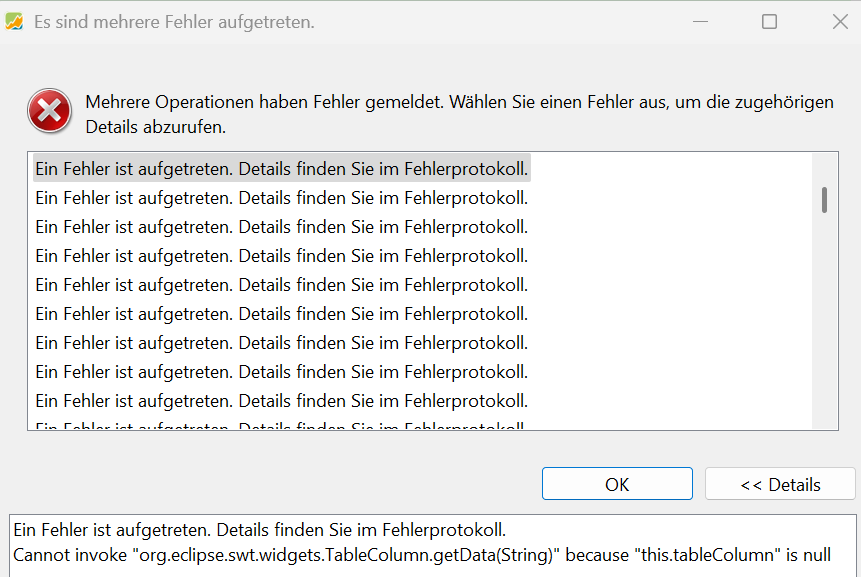Click the Portfolio app icon in title bar

pyautogui.click(x=14, y=22)
